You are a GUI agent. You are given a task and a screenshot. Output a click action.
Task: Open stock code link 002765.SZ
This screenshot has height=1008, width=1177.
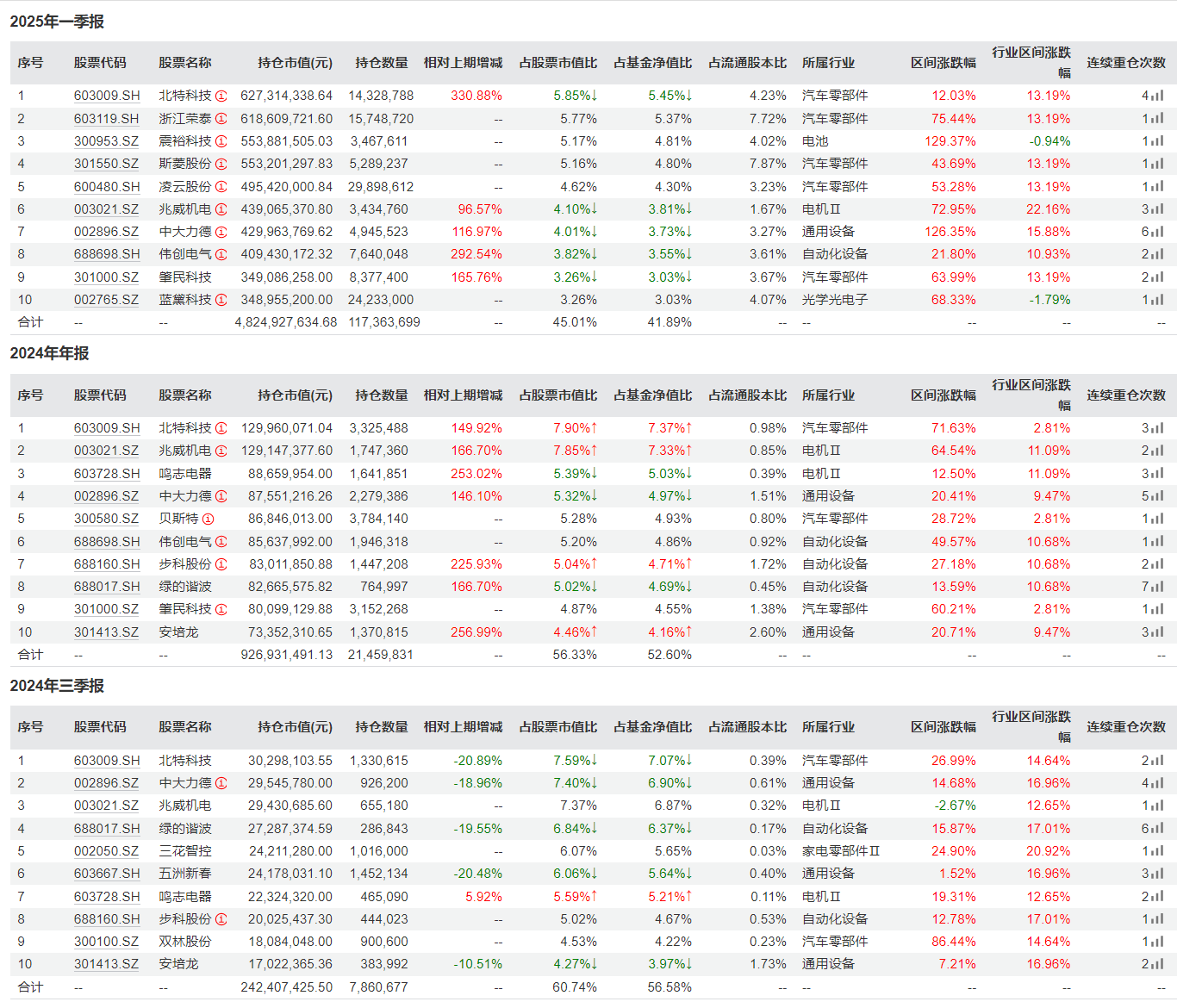tap(106, 300)
